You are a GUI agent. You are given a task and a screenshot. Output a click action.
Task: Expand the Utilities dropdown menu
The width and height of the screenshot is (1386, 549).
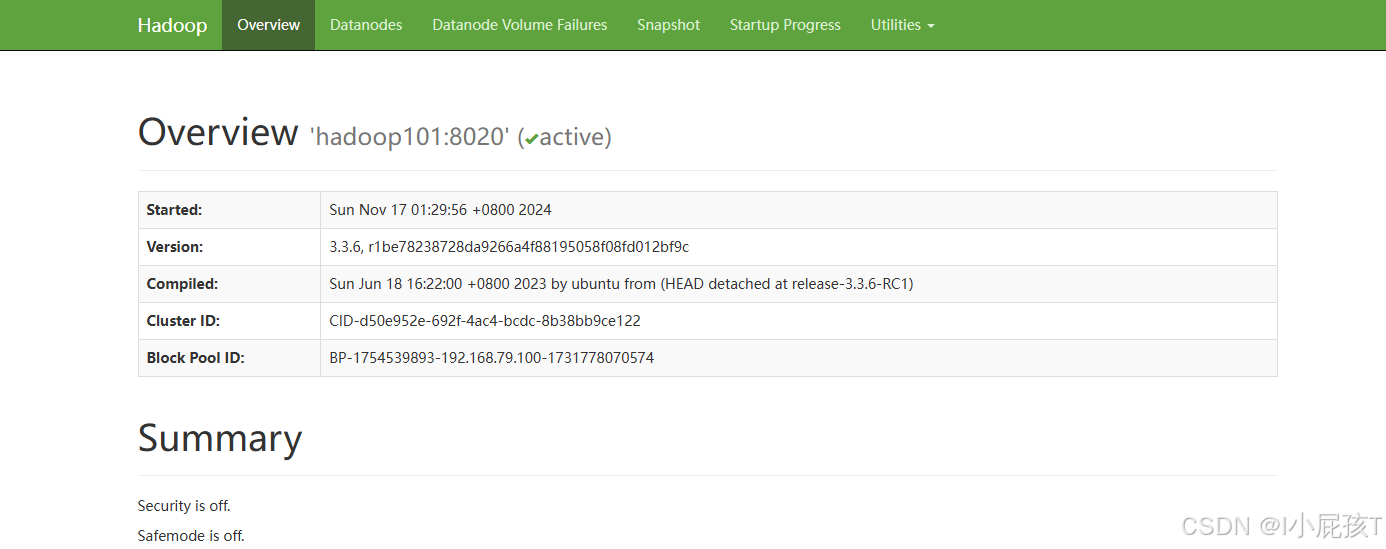click(x=902, y=25)
